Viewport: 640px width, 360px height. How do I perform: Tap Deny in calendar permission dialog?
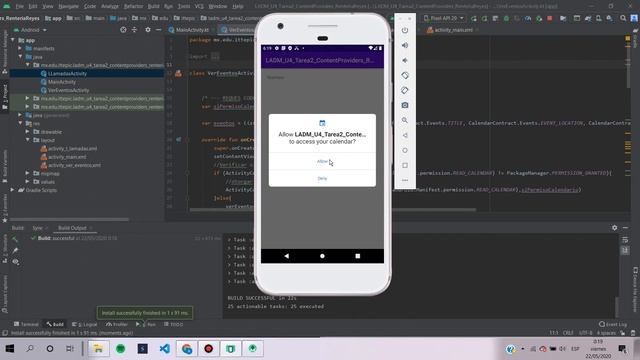(x=322, y=178)
